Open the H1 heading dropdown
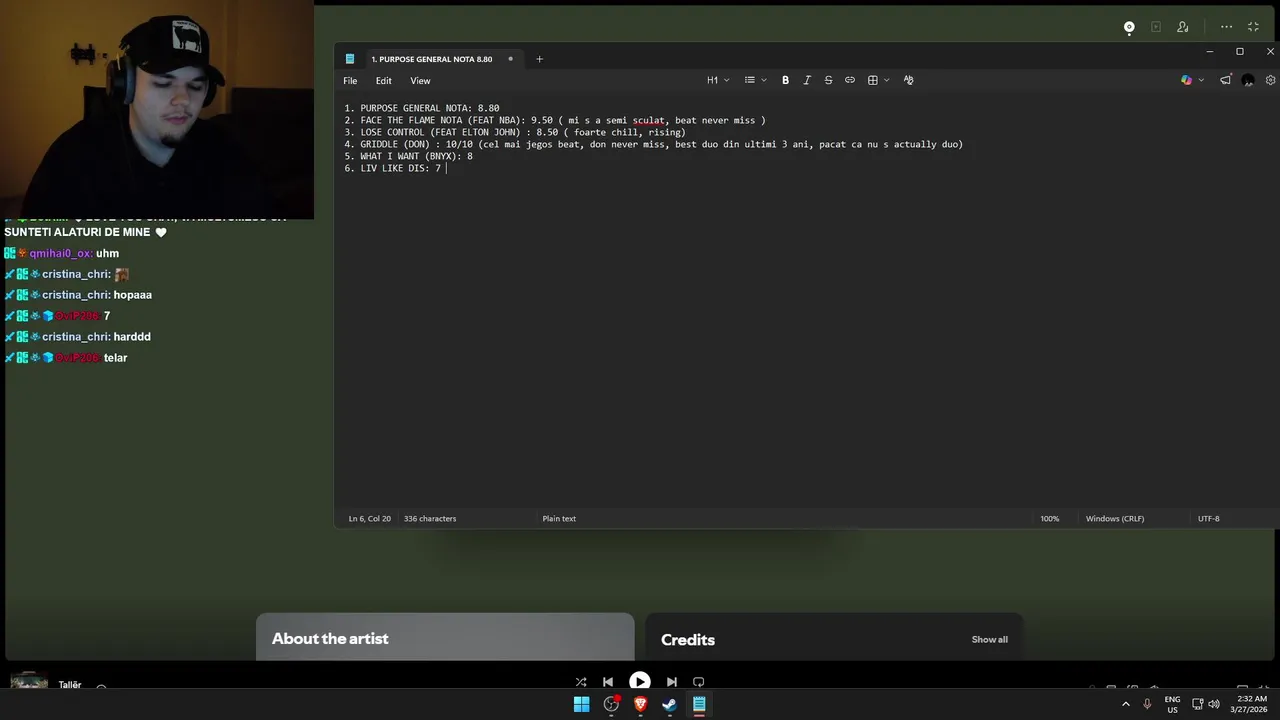This screenshot has height=720, width=1280. 718,80
